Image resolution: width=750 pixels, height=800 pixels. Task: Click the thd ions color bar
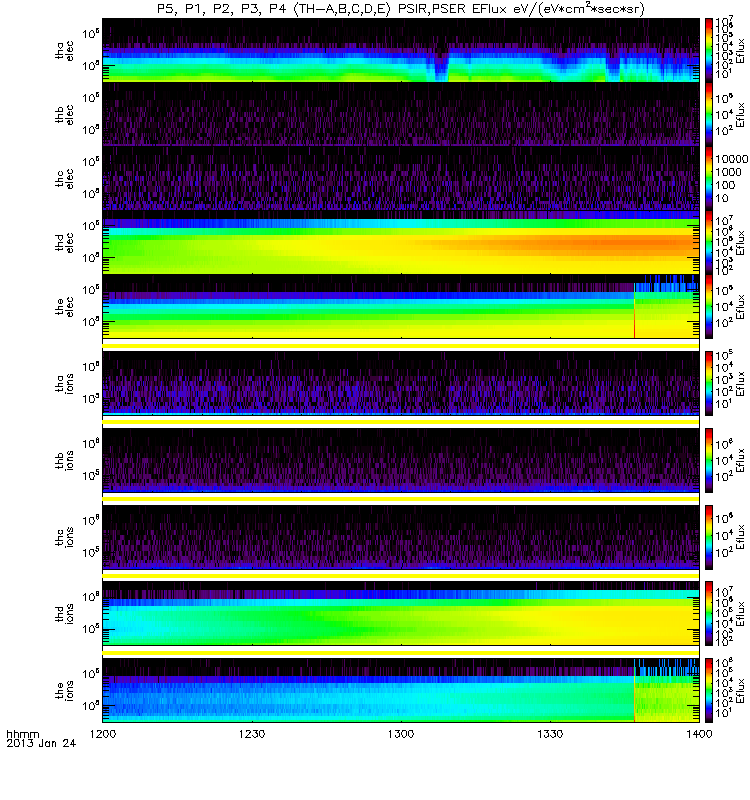[x=709, y=613]
